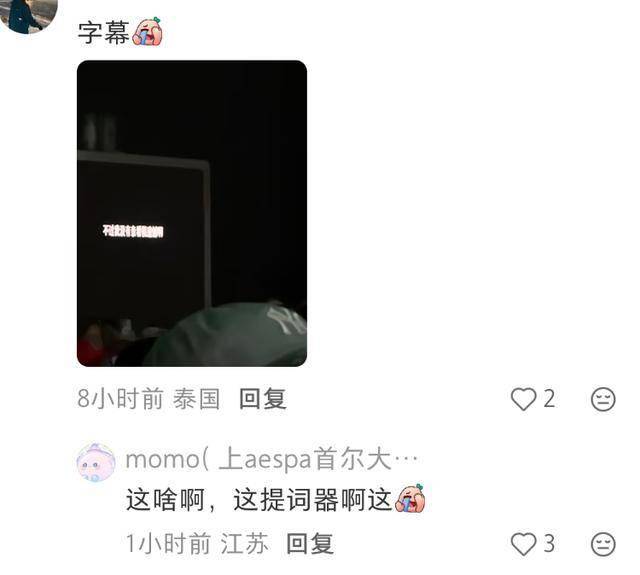Reply to momo's comment from 江苏
640x575 pixels.
pos(310,544)
